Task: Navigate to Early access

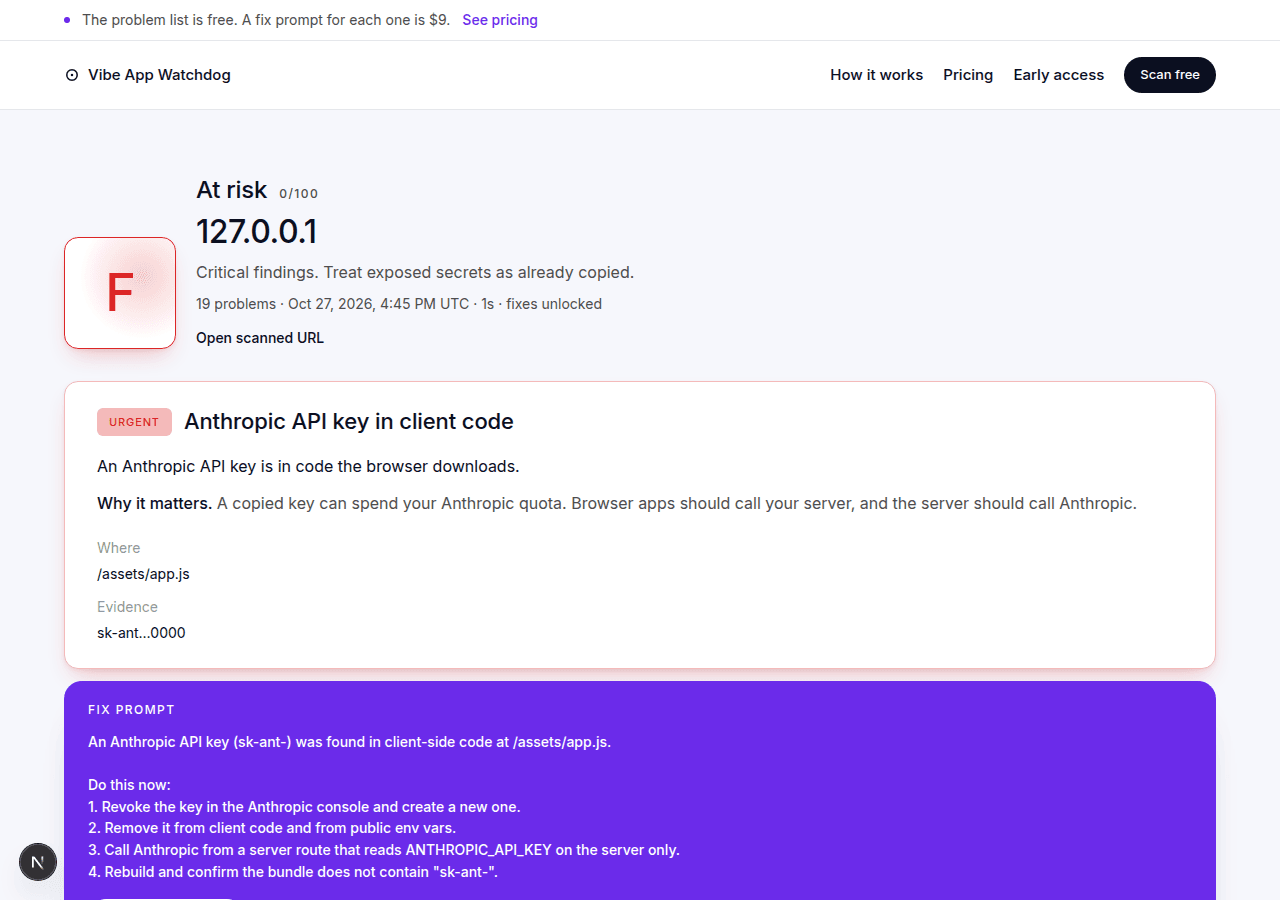Action: (x=1059, y=75)
